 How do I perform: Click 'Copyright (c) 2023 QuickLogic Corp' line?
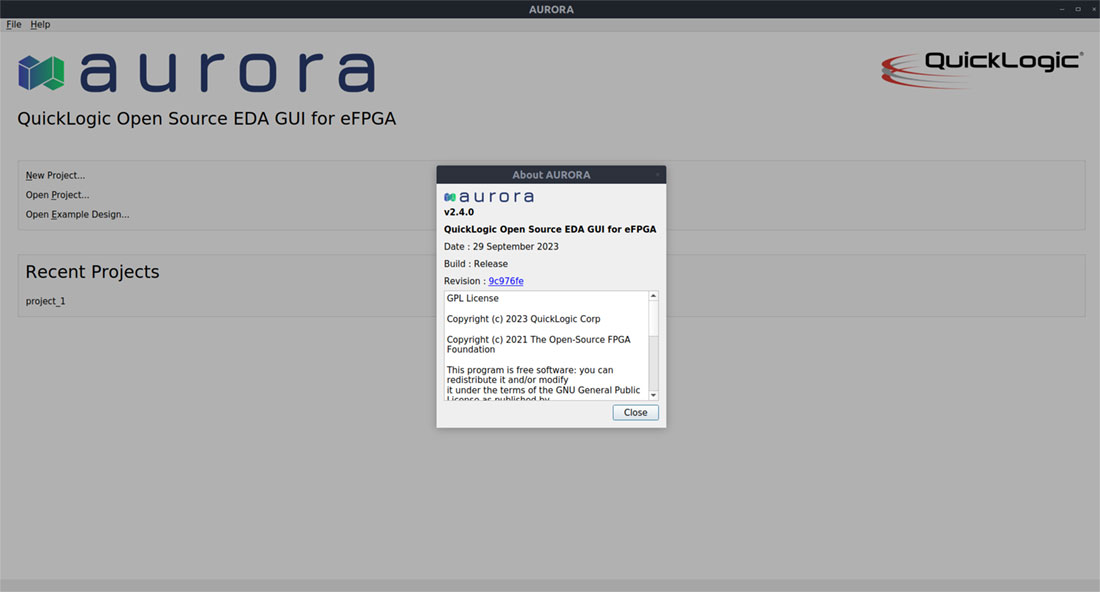[523, 319]
